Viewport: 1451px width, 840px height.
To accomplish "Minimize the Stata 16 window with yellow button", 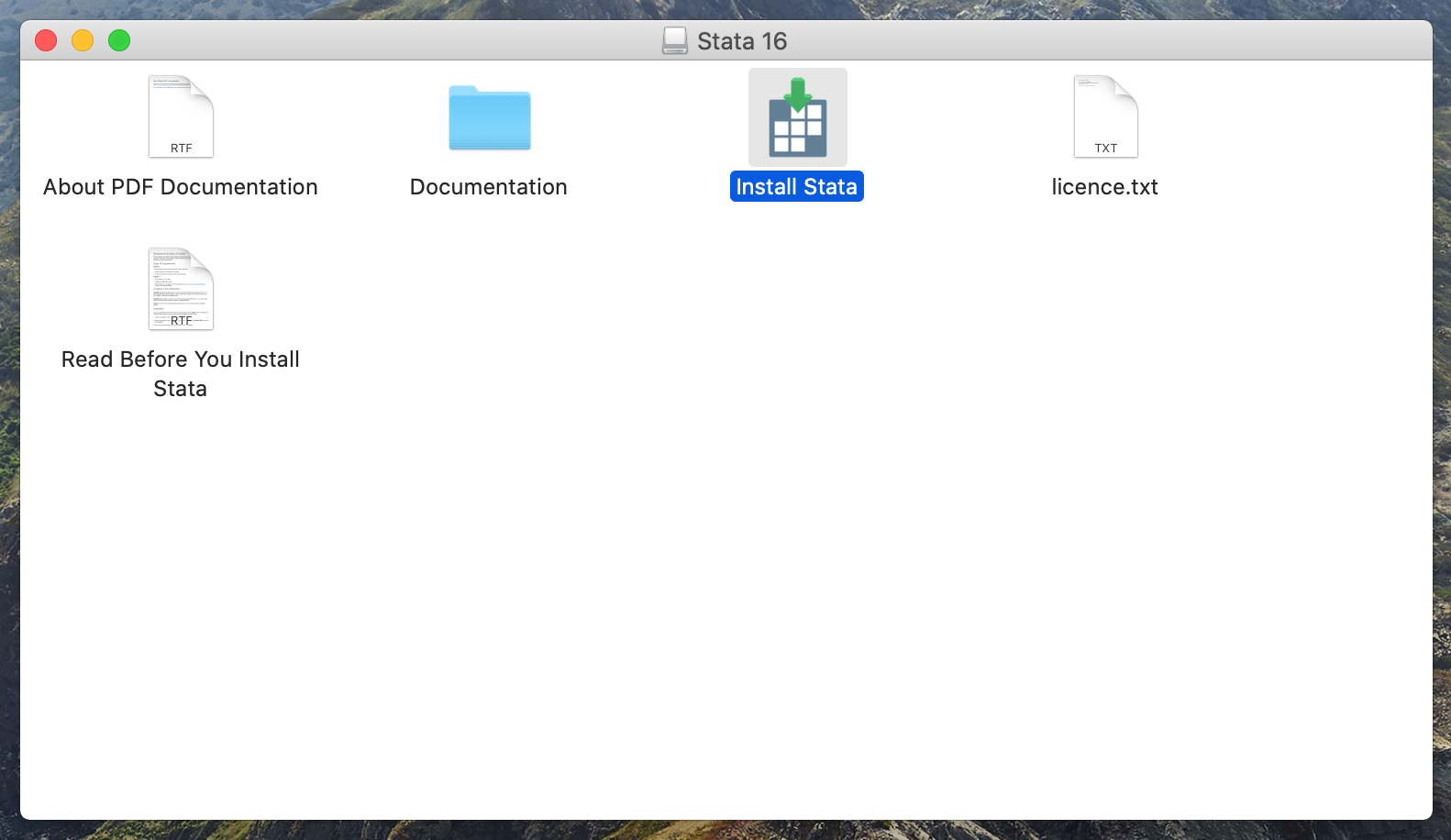I will pos(83,40).
